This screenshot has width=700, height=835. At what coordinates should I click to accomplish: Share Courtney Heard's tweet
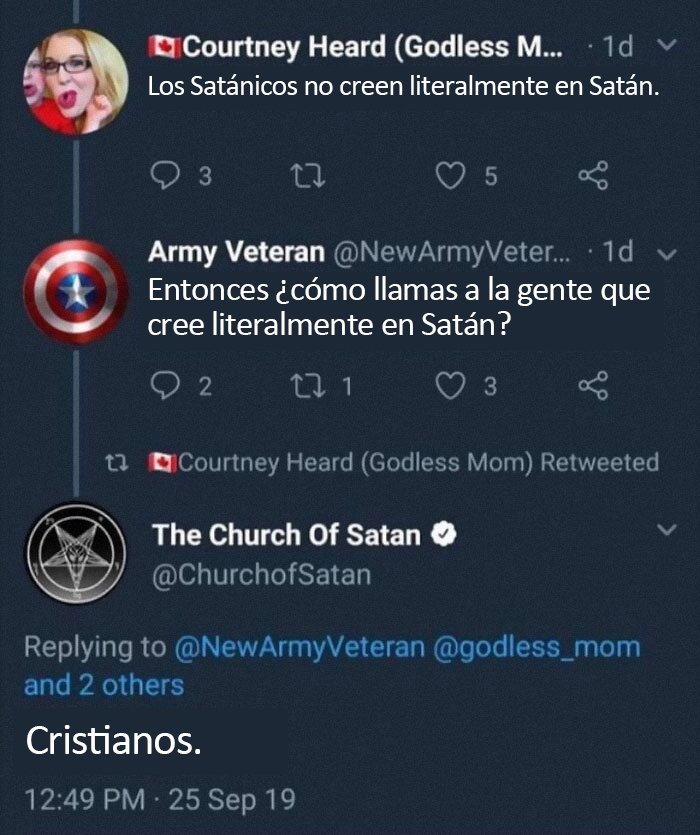click(593, 176)
